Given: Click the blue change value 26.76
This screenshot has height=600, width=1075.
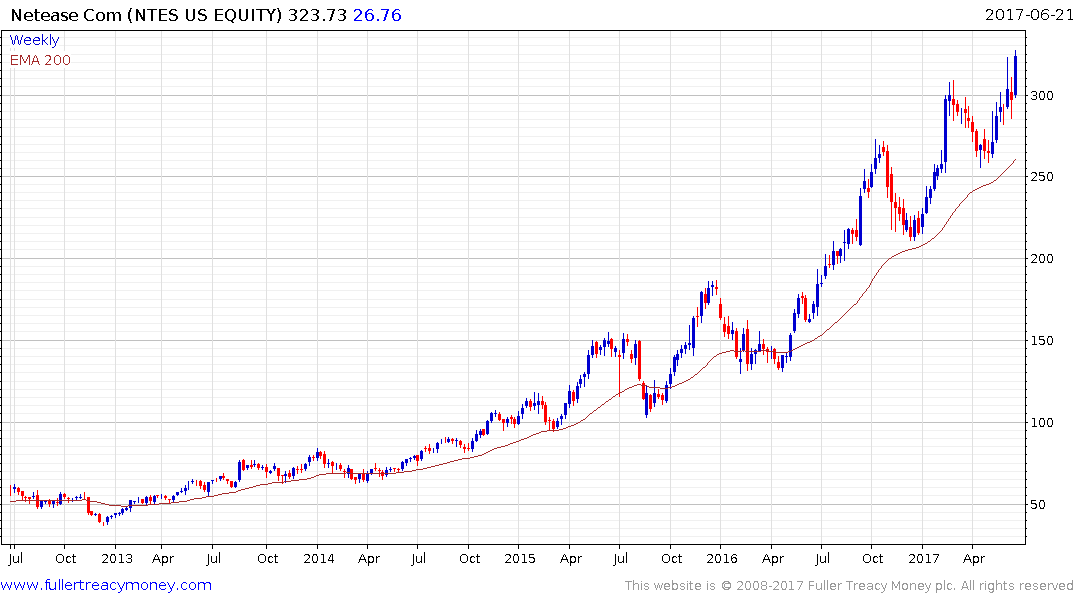Looking at the screenshot, I should [377, 15].
